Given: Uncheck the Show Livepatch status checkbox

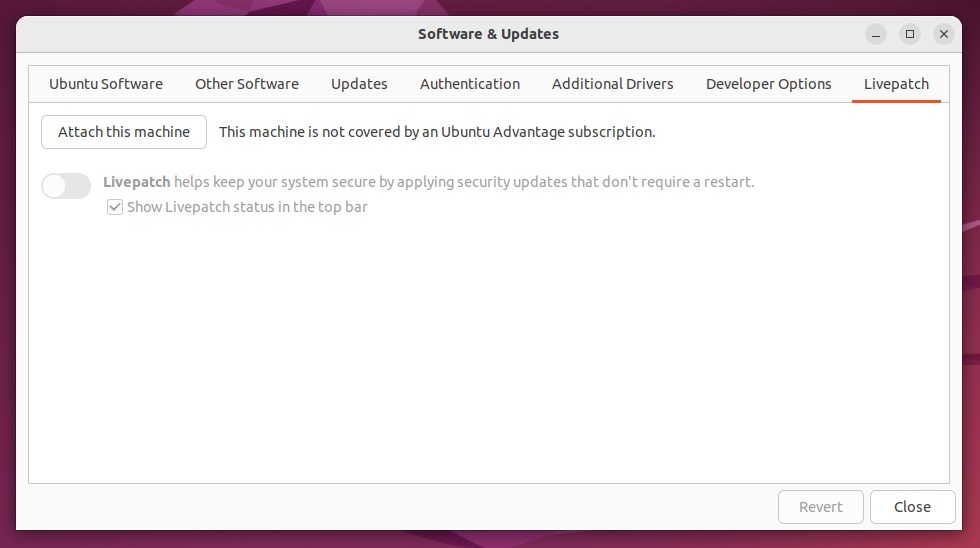Looking at the screenshot, I should coord(115,207).
